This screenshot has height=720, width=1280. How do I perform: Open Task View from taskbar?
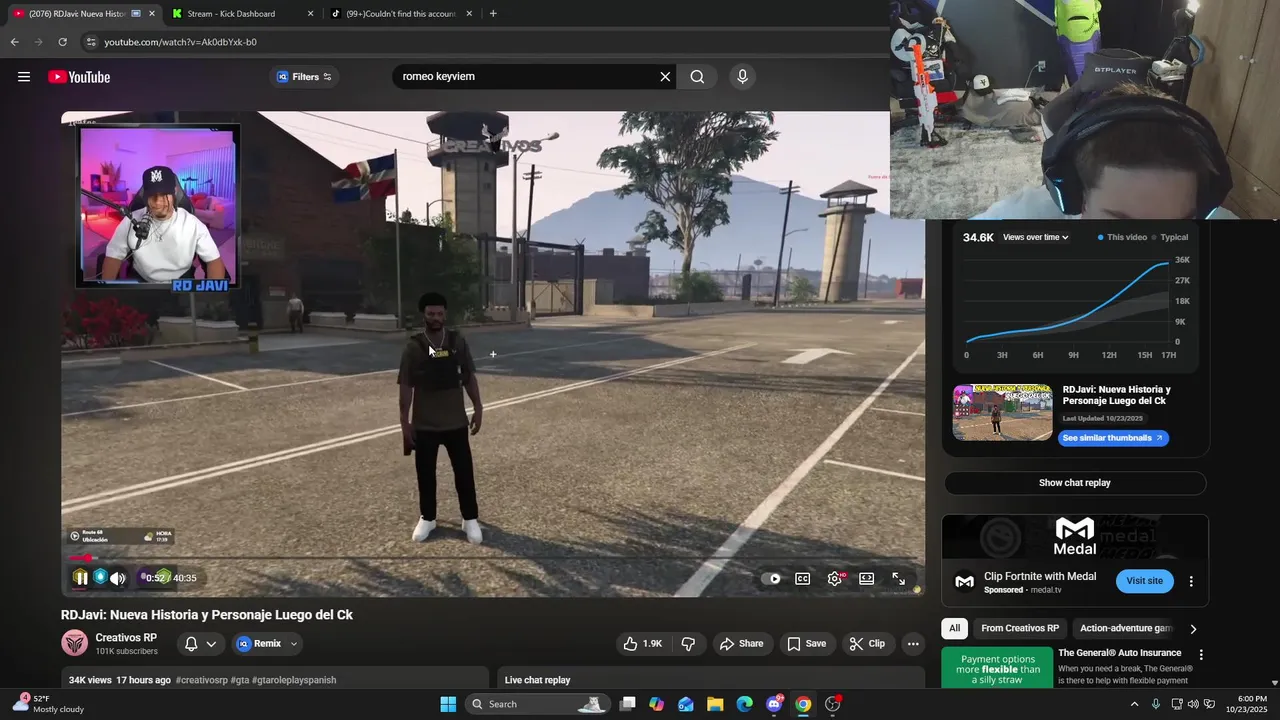627,704
